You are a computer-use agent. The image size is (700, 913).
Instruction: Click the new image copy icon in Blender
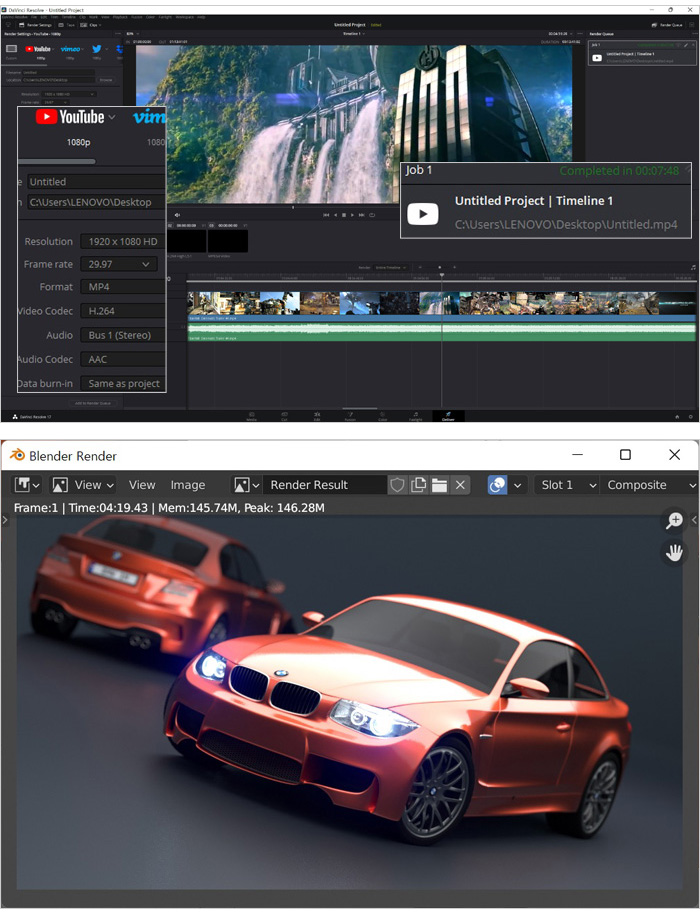tap(418, 484)
